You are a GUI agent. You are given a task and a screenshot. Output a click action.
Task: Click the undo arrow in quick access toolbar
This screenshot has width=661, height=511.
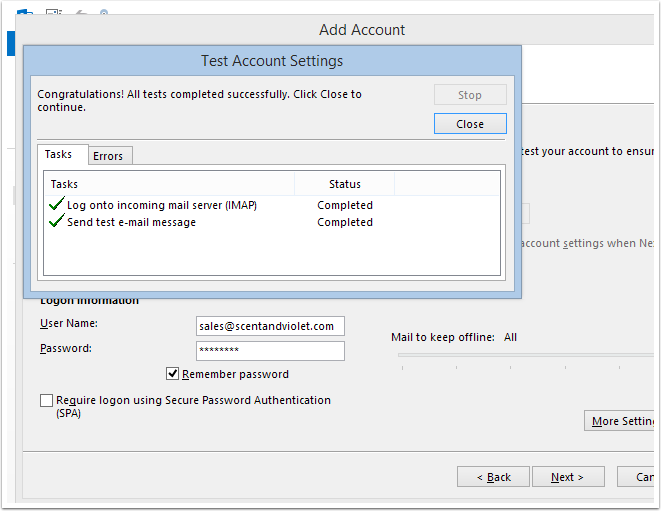point(83,14)
